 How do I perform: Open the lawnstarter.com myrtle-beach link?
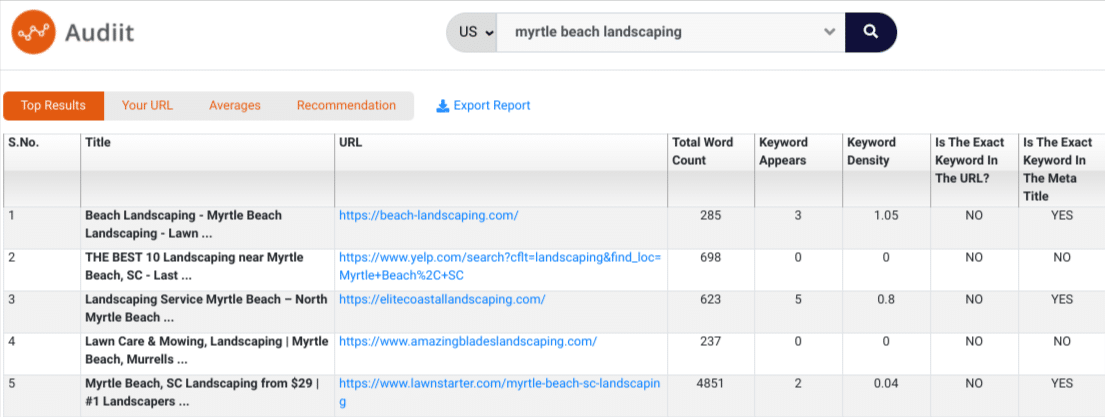[500, 392]
